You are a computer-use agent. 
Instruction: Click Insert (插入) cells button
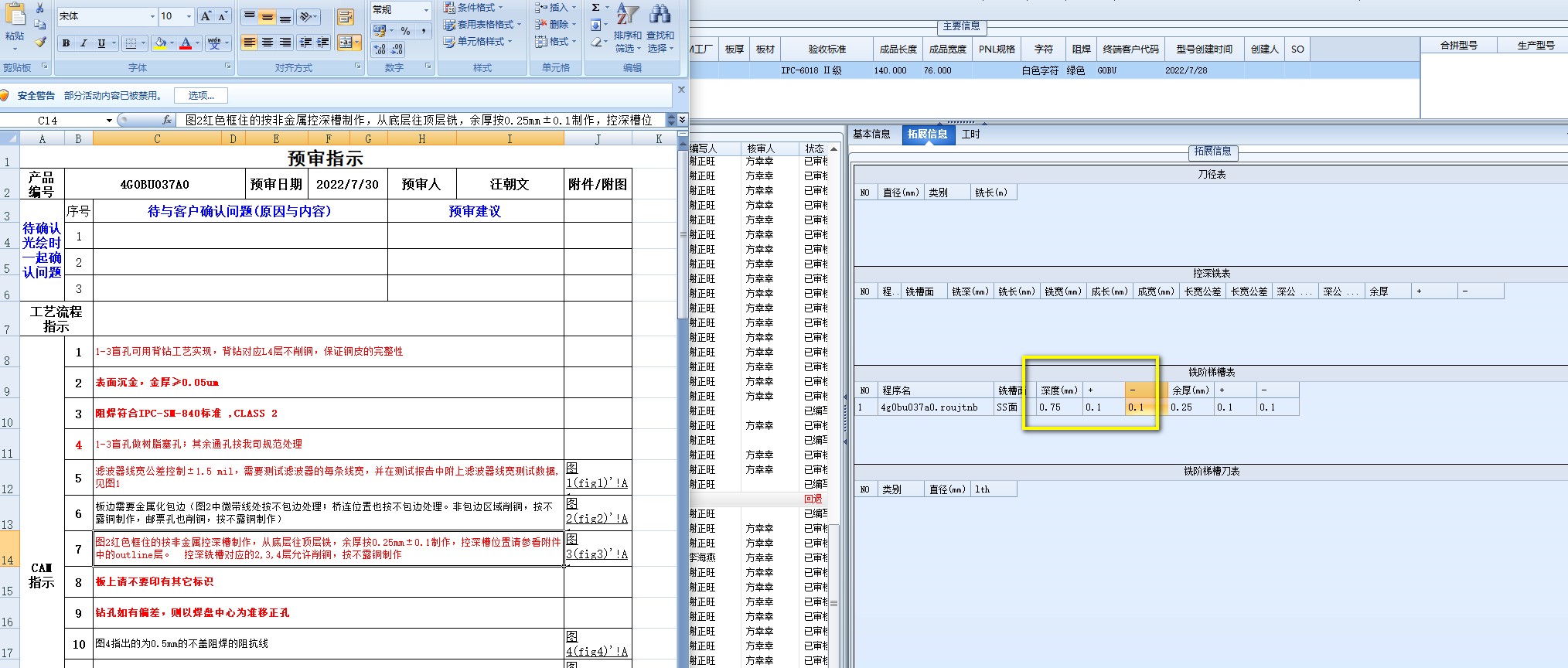554,8
